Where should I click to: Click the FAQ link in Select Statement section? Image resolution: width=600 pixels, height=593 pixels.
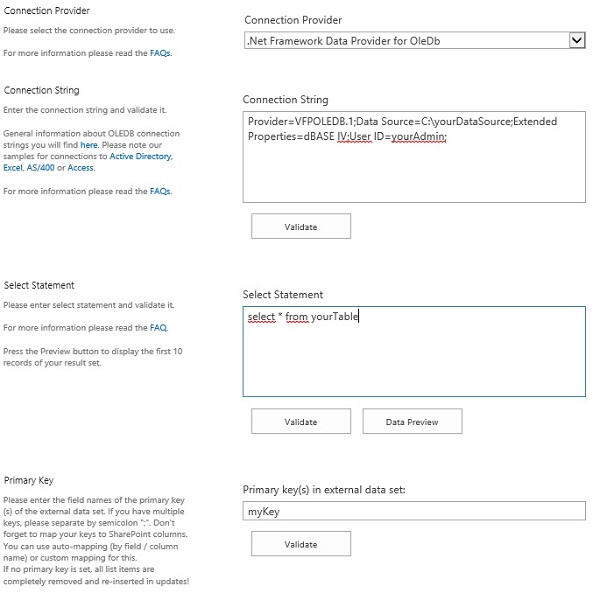tap(158, 328)
